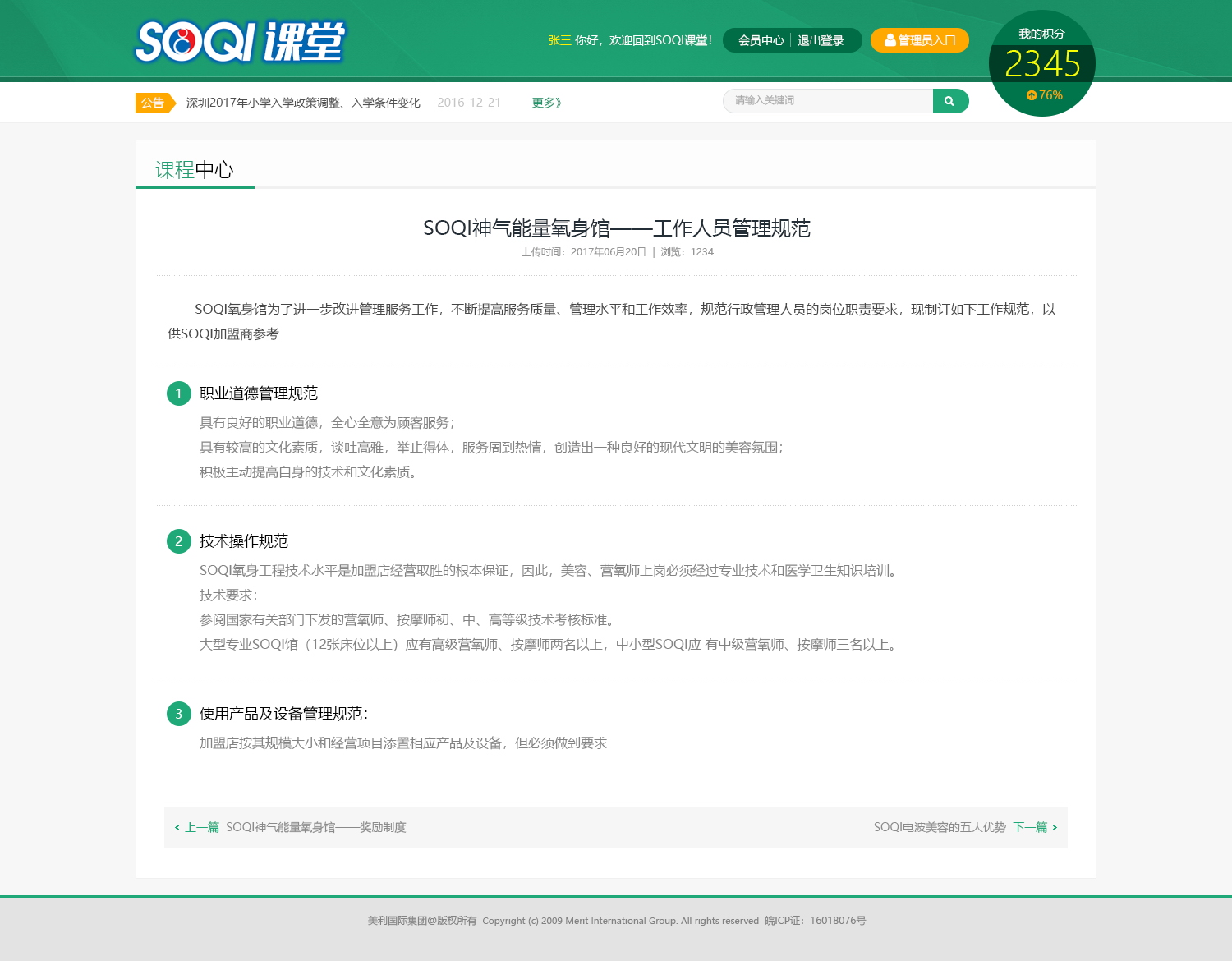1232x961 pixels.
Task: Click the up-arrow icon beside 76%
Action: point(1032,95)
